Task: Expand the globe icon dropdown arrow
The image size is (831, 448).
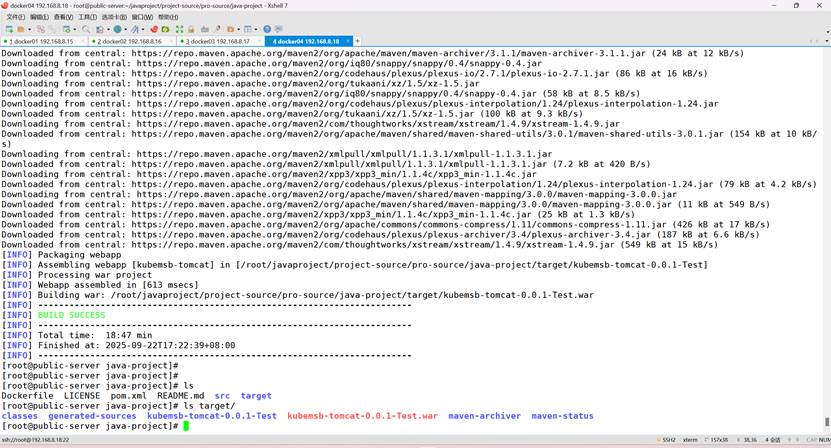Action: [126, 29]
